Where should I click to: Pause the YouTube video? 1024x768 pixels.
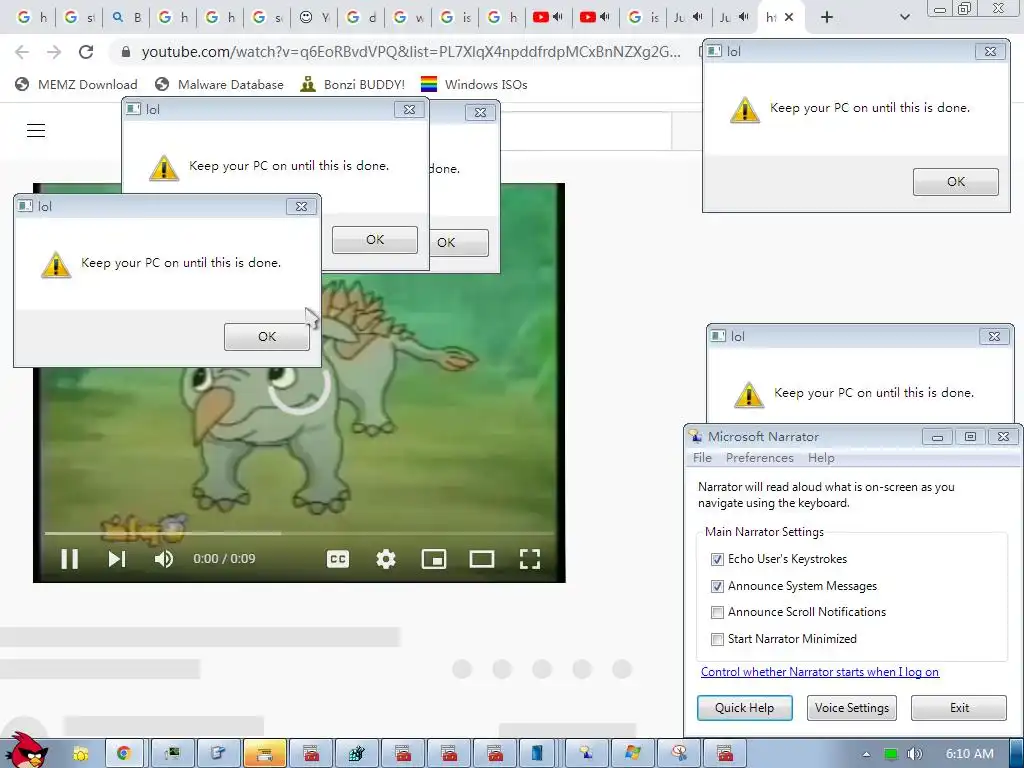pyautogui.click(x=69, y=559)
